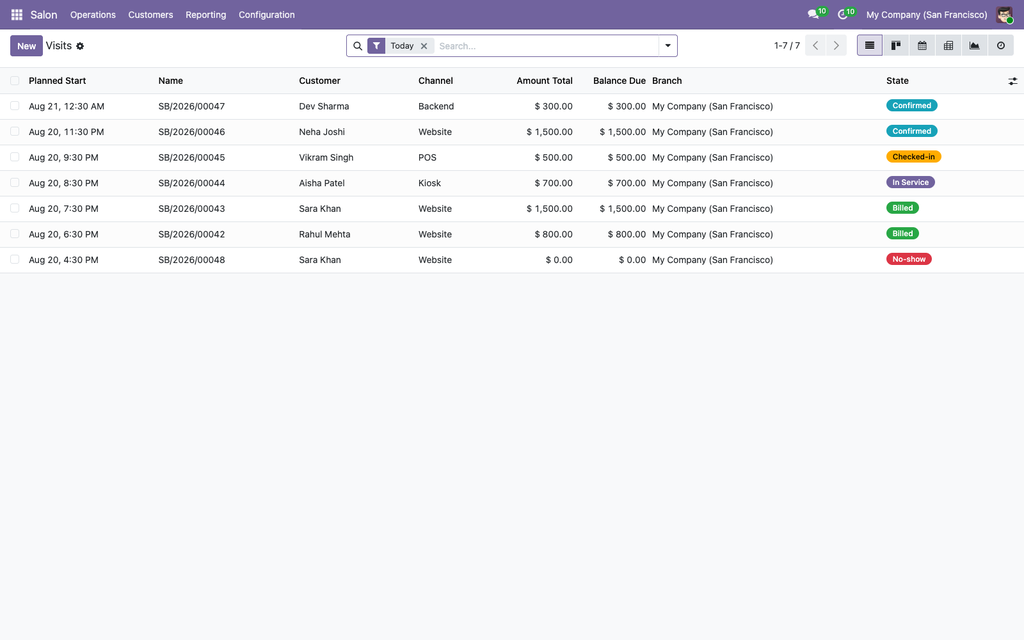Check the SB/2026/00043 row checkbox
This screenshot has width=1024, height=640.
click(x=14, y=208)
